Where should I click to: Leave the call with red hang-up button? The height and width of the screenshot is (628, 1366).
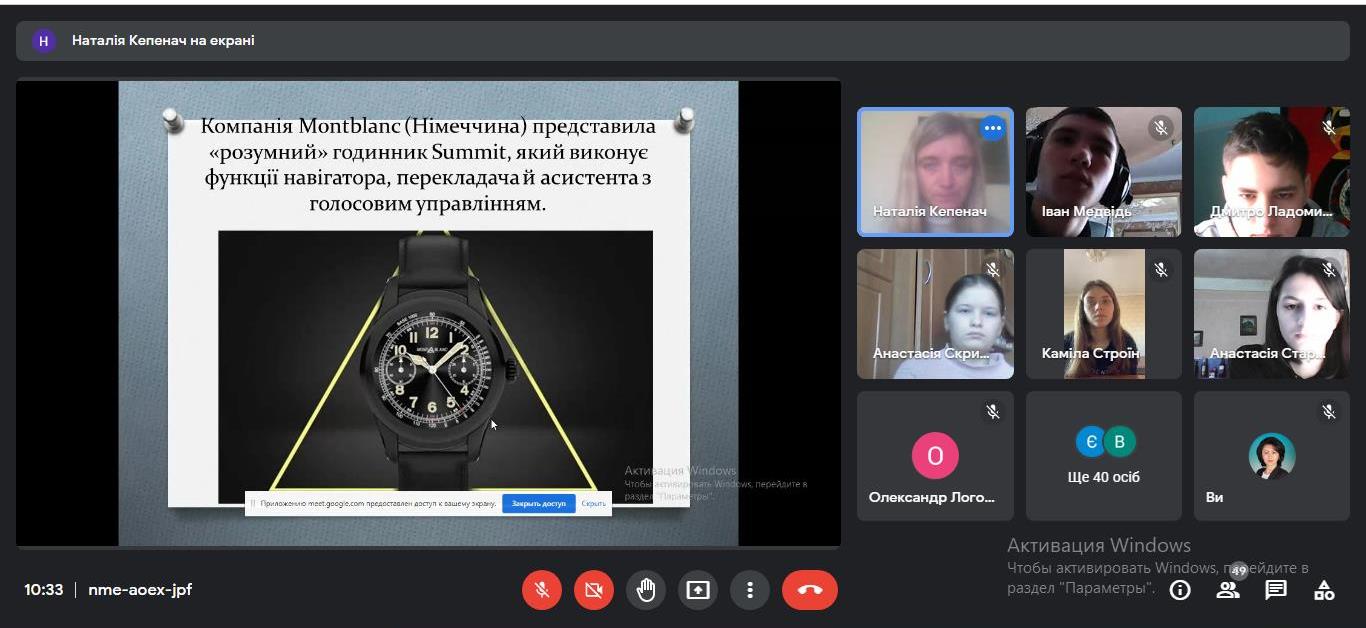(x=810, y=590)
